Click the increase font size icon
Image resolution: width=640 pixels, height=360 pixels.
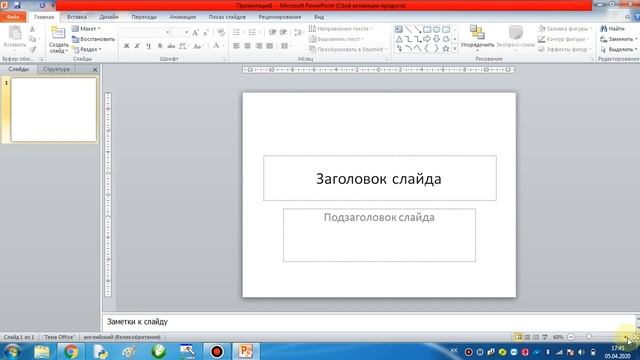196,33
